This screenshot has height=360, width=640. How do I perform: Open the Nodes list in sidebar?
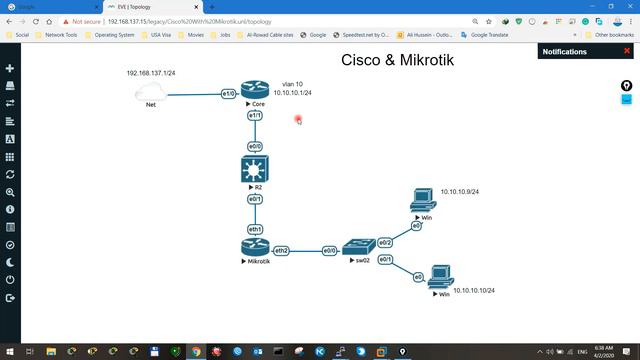click(10, 86)
